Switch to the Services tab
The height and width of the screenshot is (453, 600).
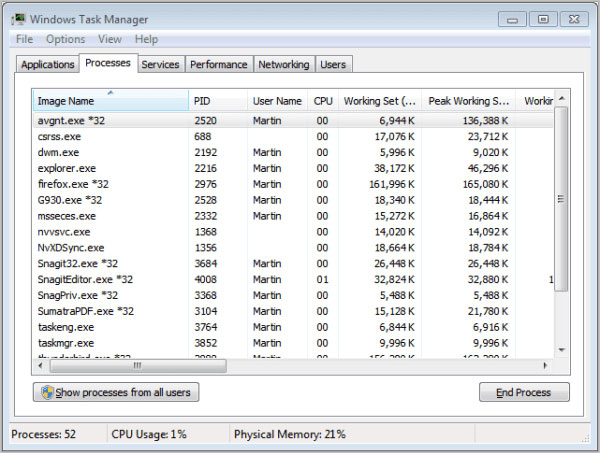[x=160, y=64]
